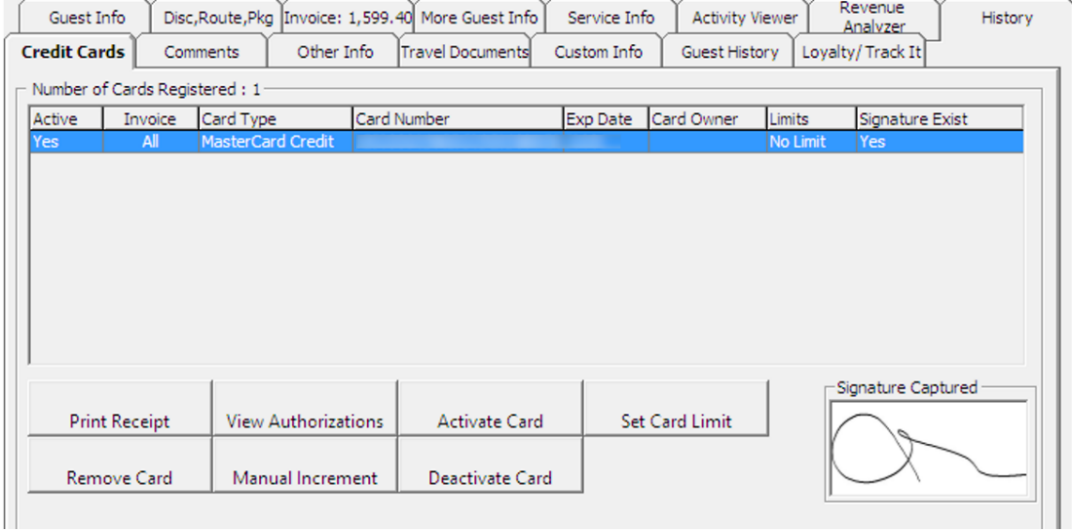Click the Card Owner column header
The image size is (1072, 530).
click(708, 119)
